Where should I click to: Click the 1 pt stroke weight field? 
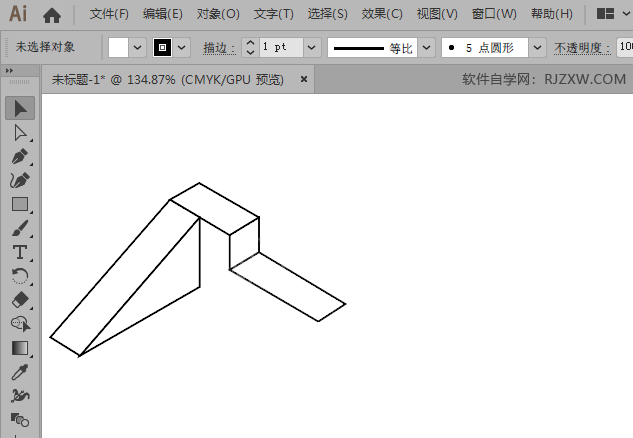pos(281,48)
